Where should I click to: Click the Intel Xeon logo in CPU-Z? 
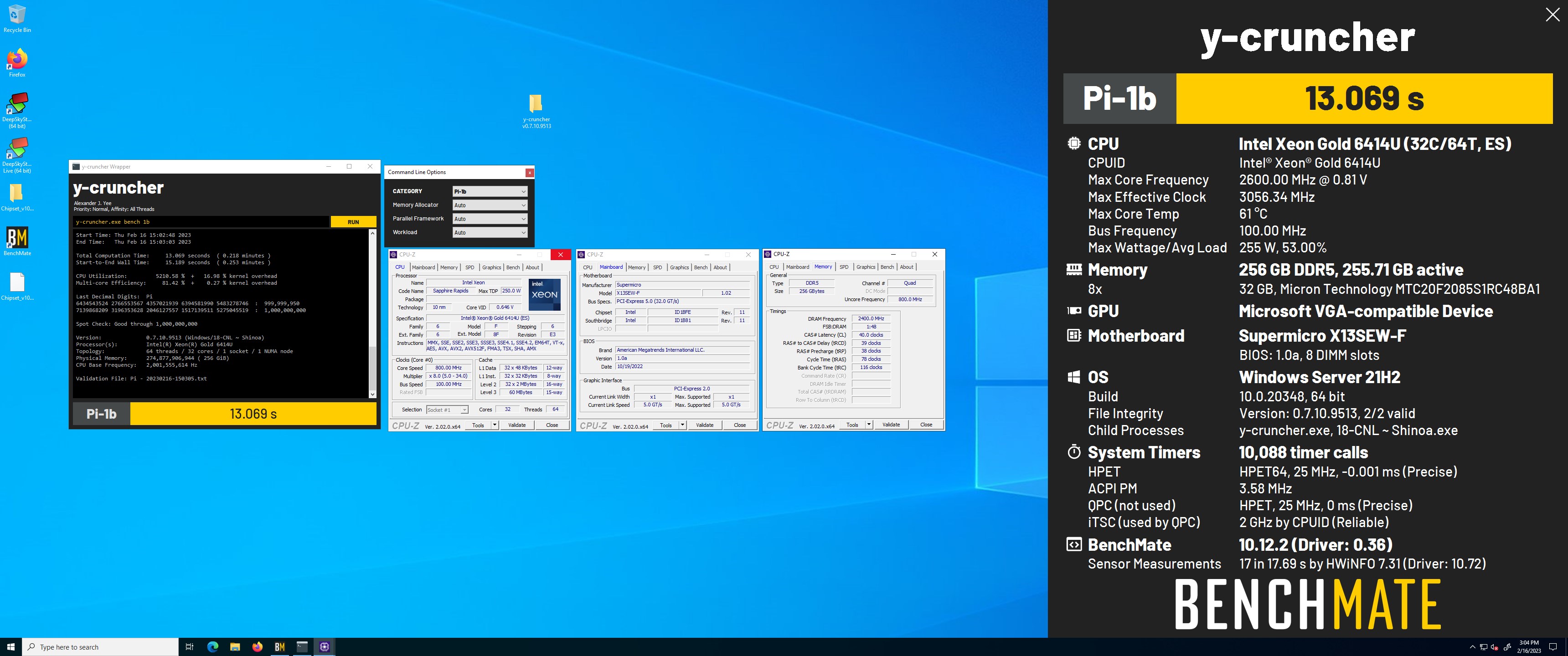544,295
